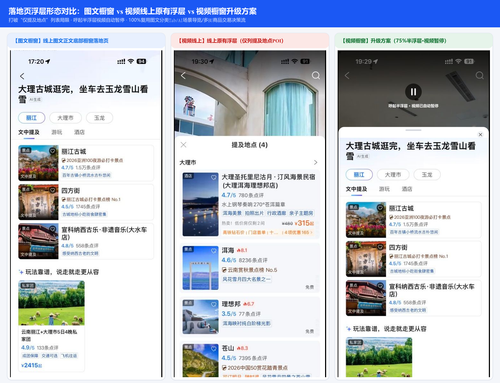Click 4.7/5 rating on hotel card
The height and width of the screenshot is (383, 500).
229,195
